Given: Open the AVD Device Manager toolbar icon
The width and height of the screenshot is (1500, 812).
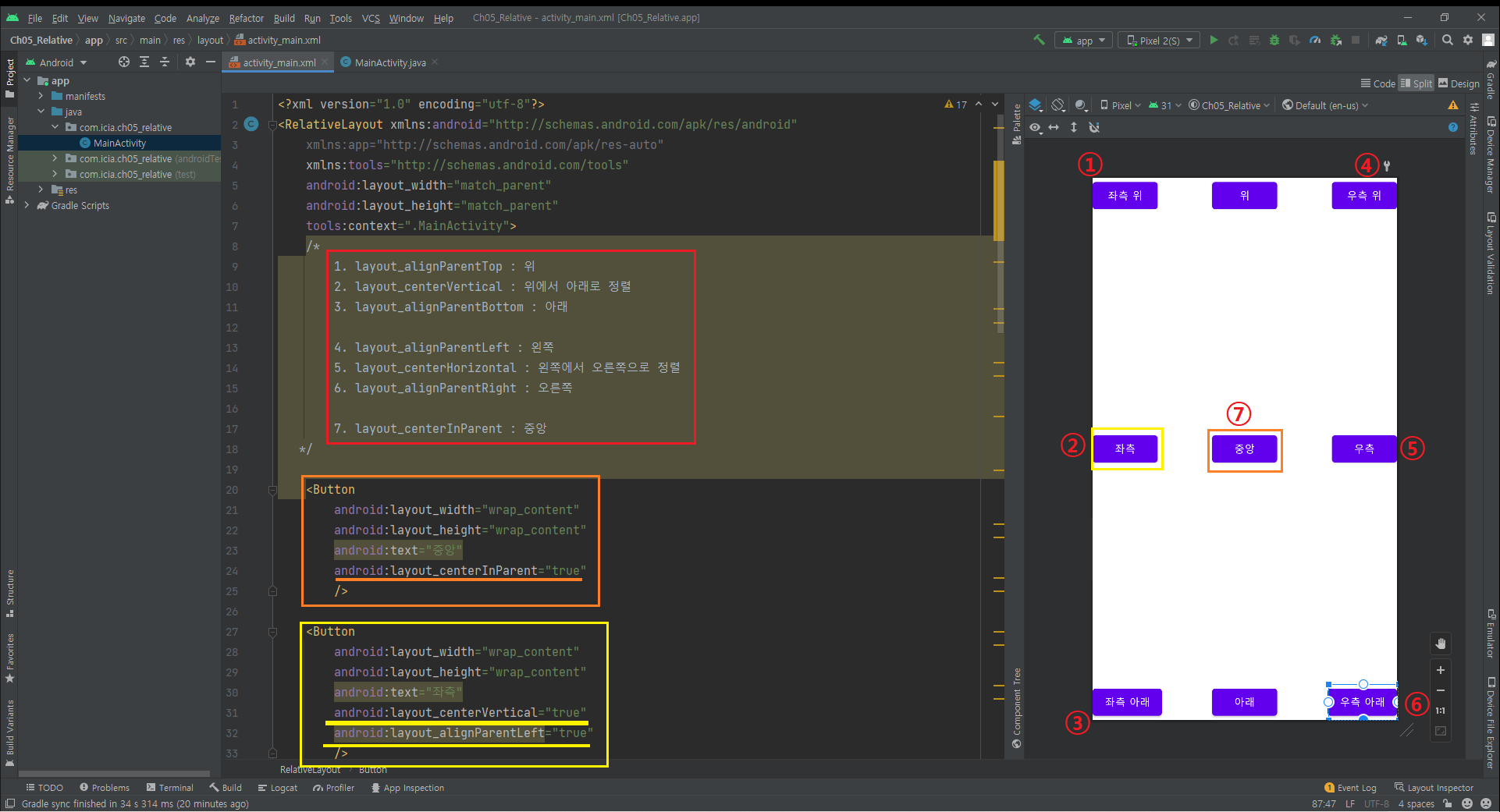Looking at the screenshot, I should (1402, 40).
